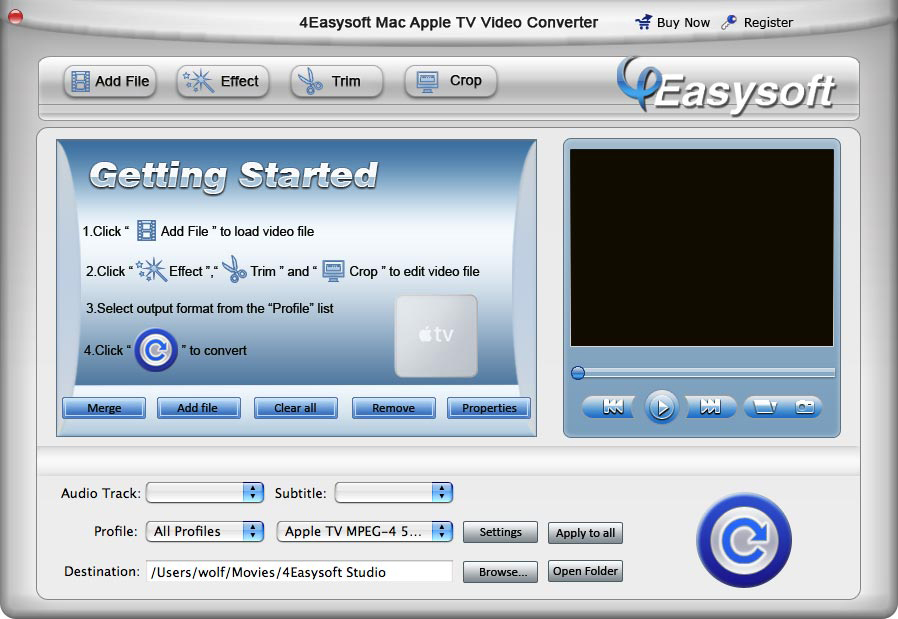This screenshot has height=619, width=898.
Task: Open file Properties
Action: [x=489, y=408]
